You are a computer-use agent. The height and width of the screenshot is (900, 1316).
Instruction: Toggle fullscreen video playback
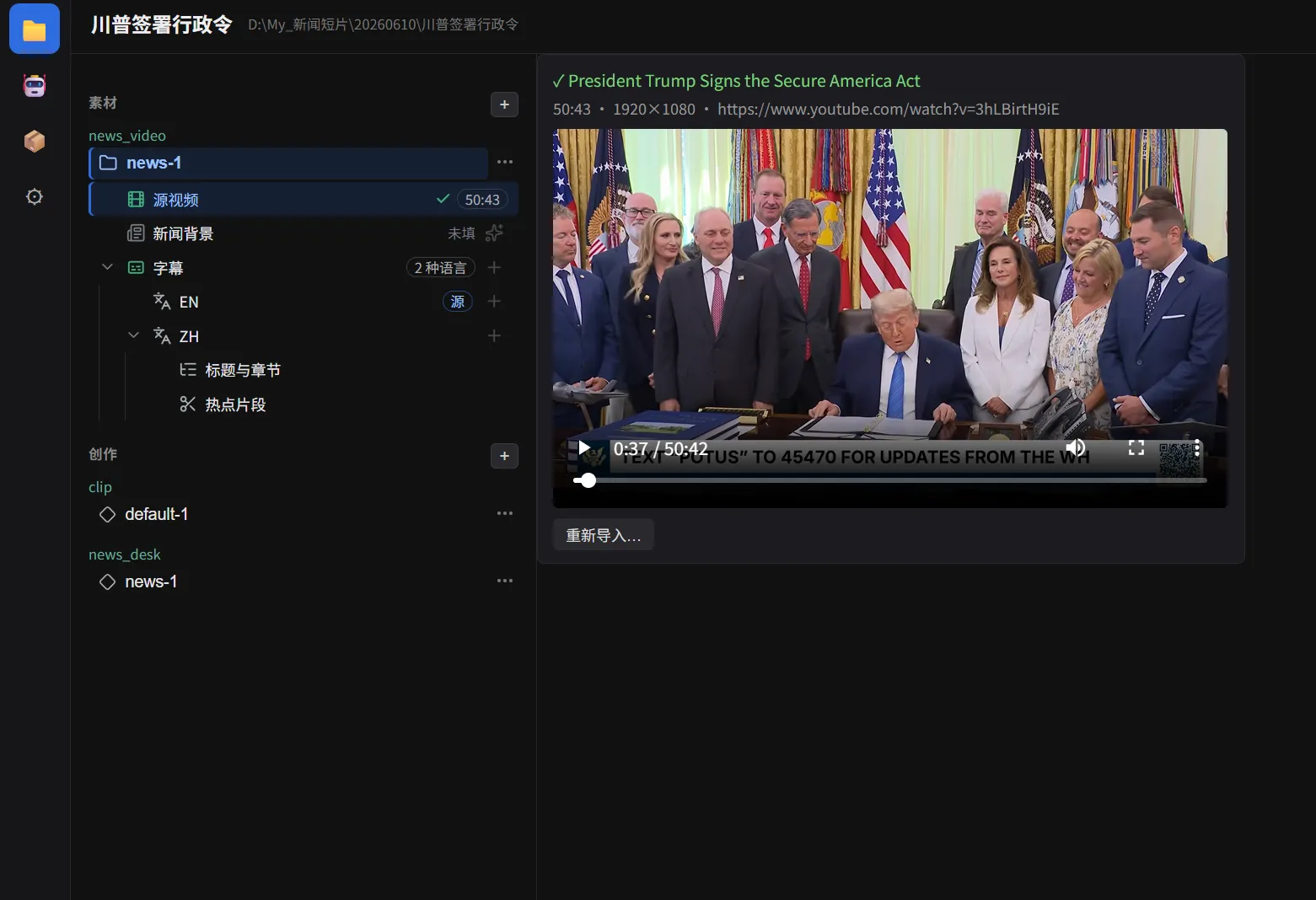click(1136, 447)
